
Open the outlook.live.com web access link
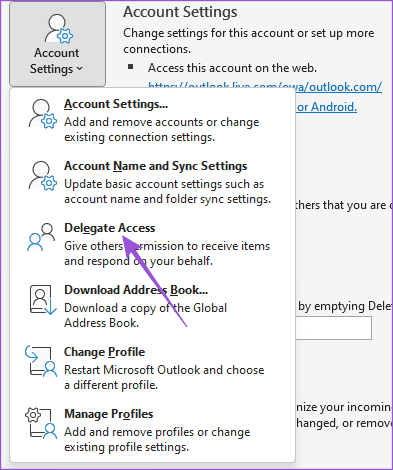265,87
